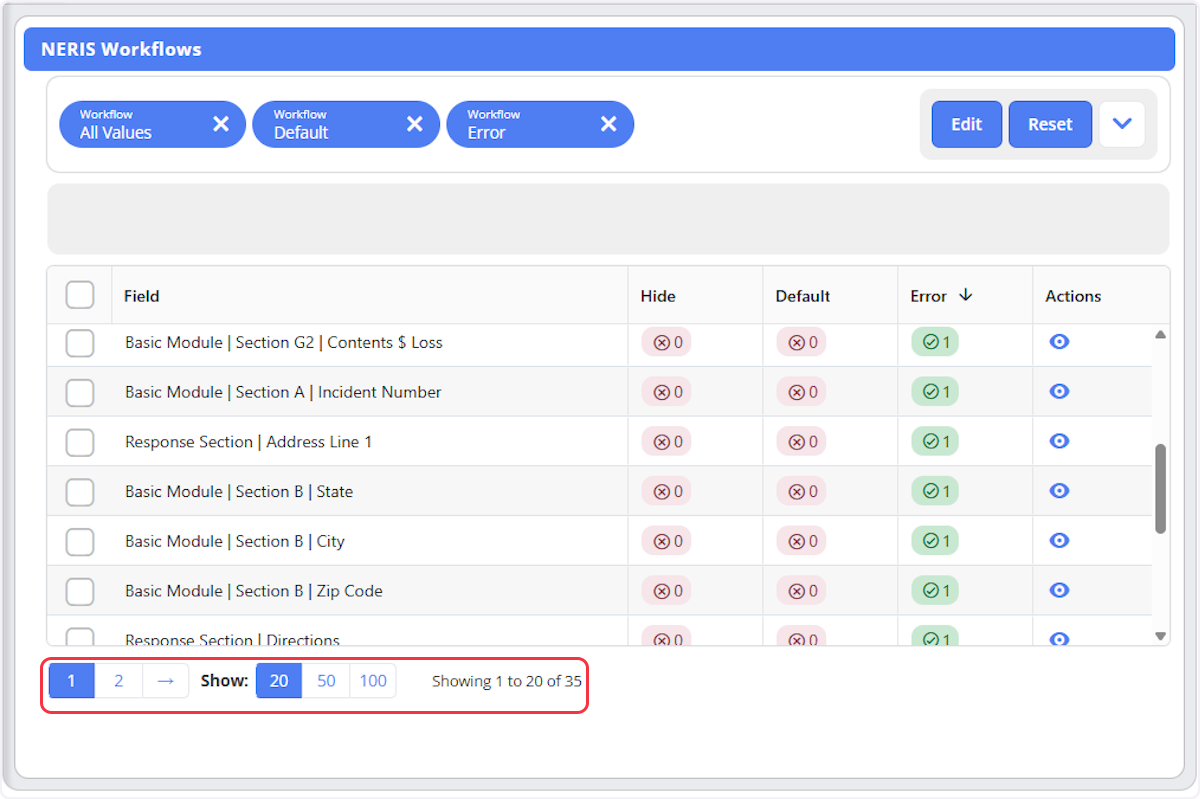Check the Section B State row checkbox
The width and height of the screenshot is (1200, 799).
pos(80,492)
